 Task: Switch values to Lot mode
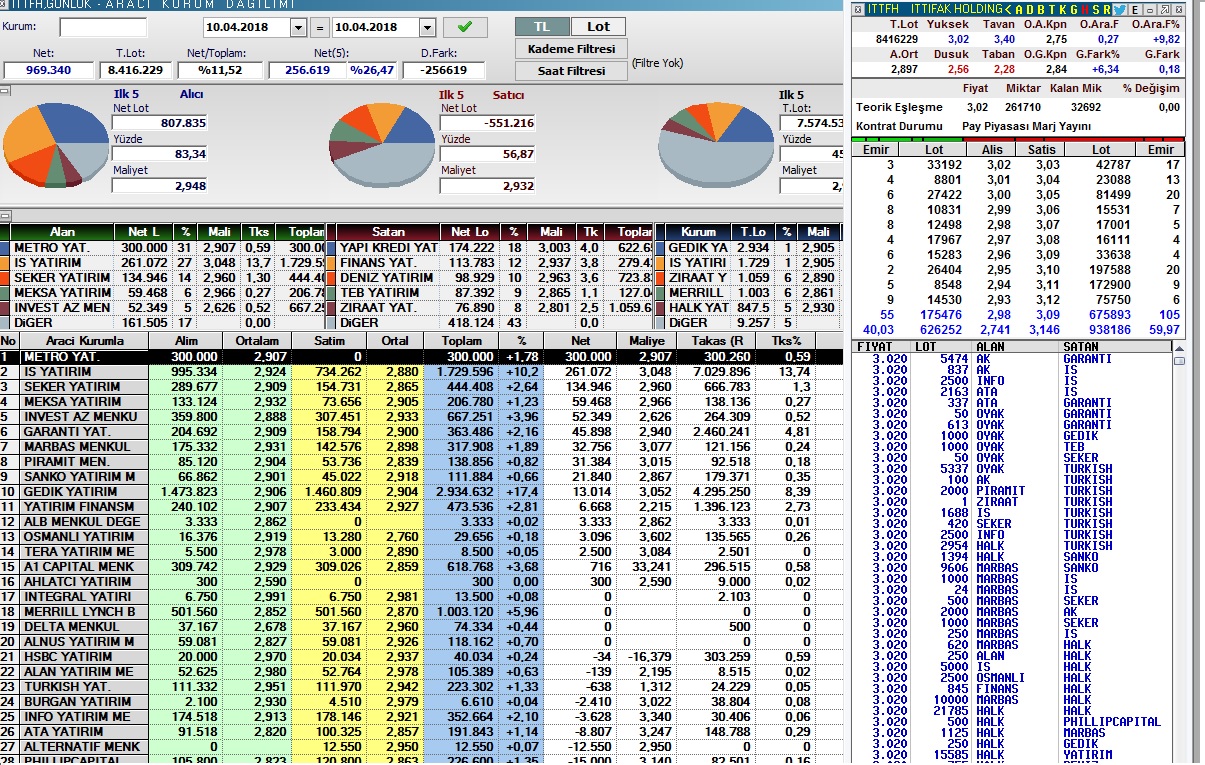pos(597,27)
